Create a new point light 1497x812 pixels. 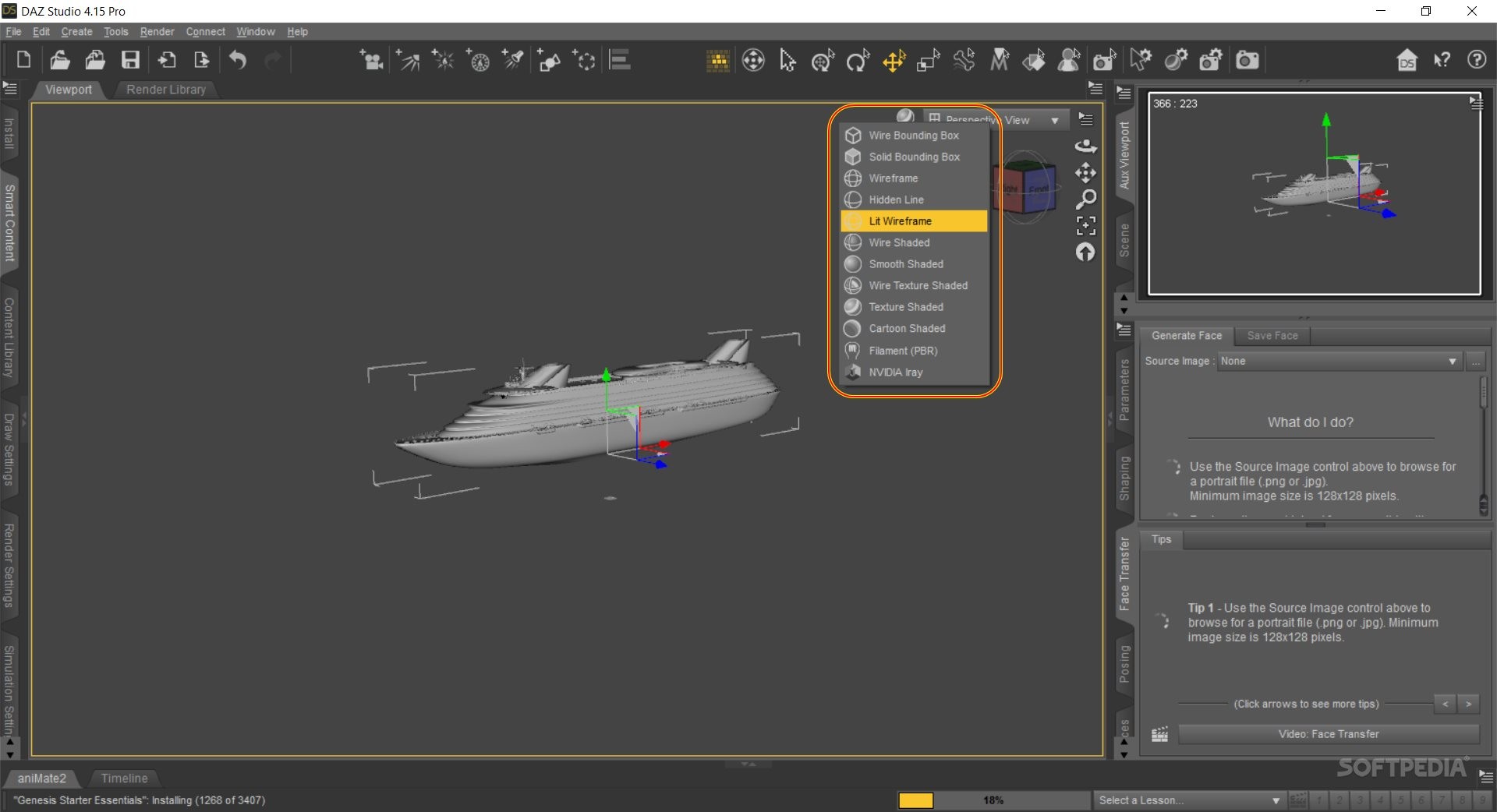click(x=442, y=60)
